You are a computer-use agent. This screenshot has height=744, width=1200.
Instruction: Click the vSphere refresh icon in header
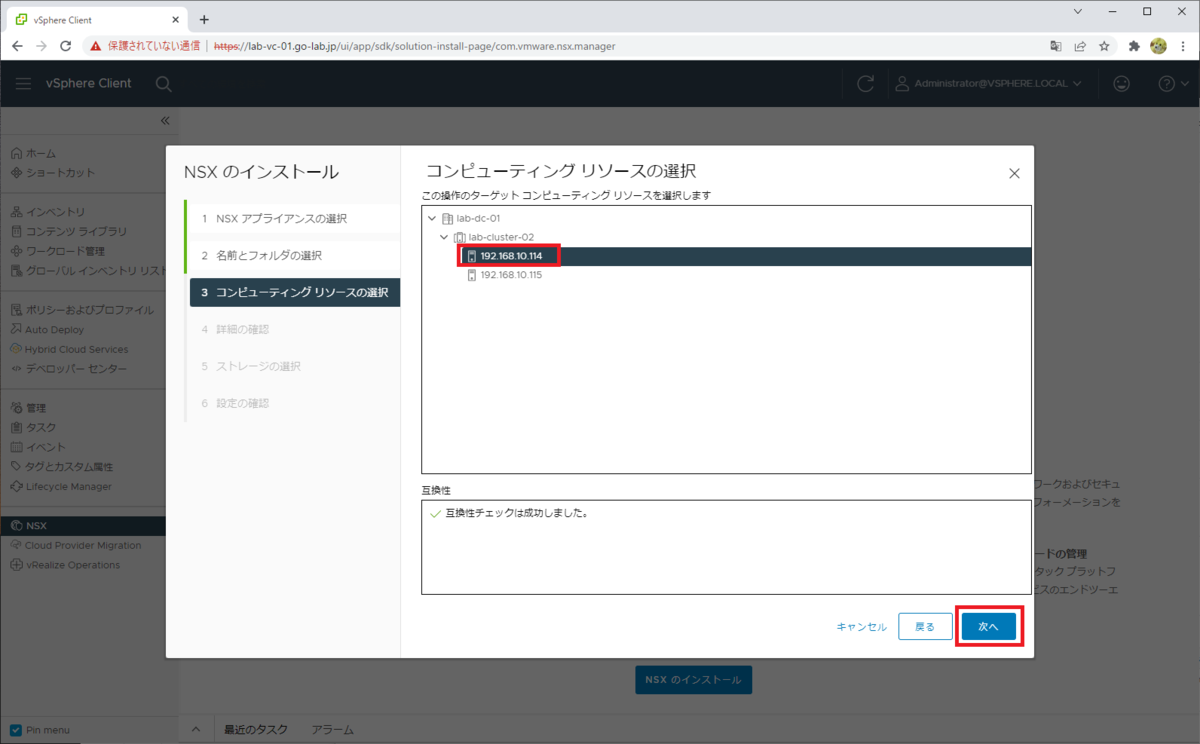(x=866, y=84)
